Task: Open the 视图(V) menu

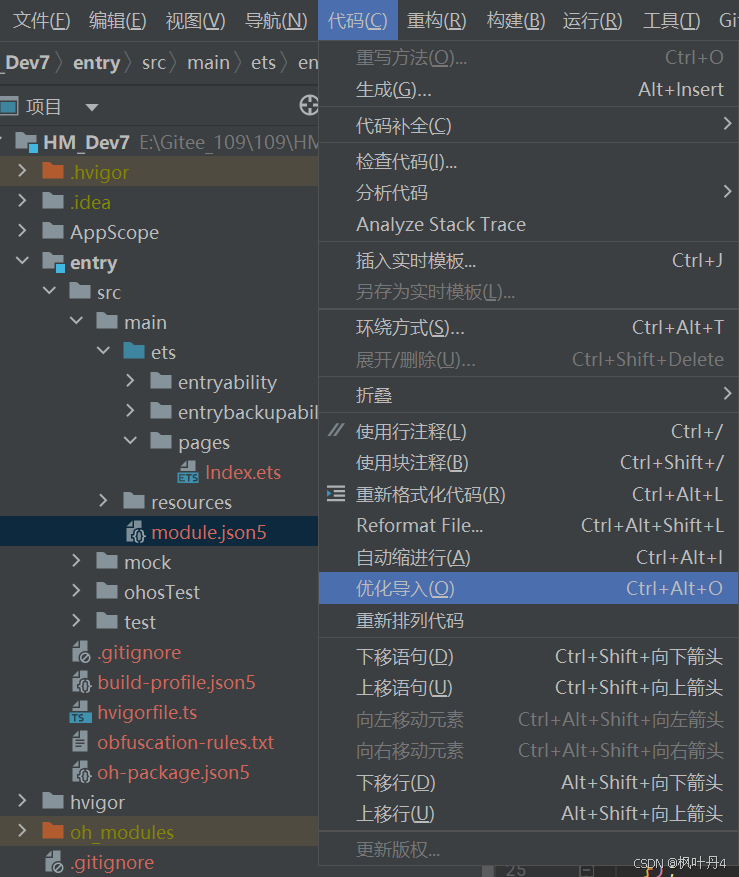Action: 196,21
